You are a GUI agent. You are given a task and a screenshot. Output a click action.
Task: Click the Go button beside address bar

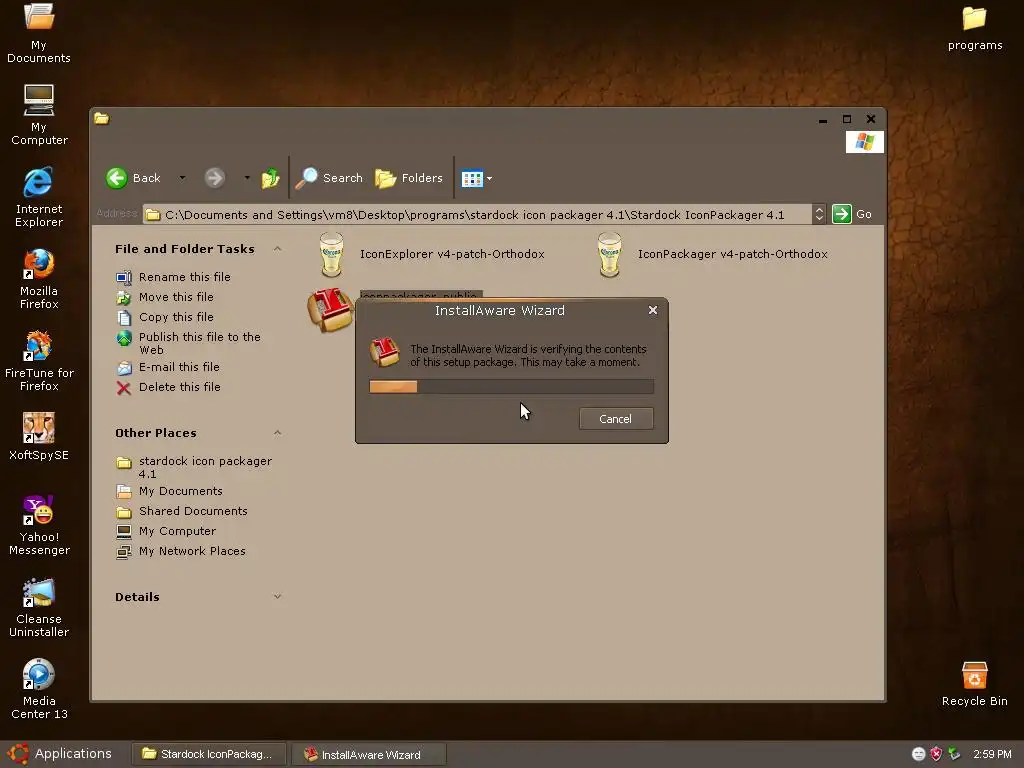[852, 214]
